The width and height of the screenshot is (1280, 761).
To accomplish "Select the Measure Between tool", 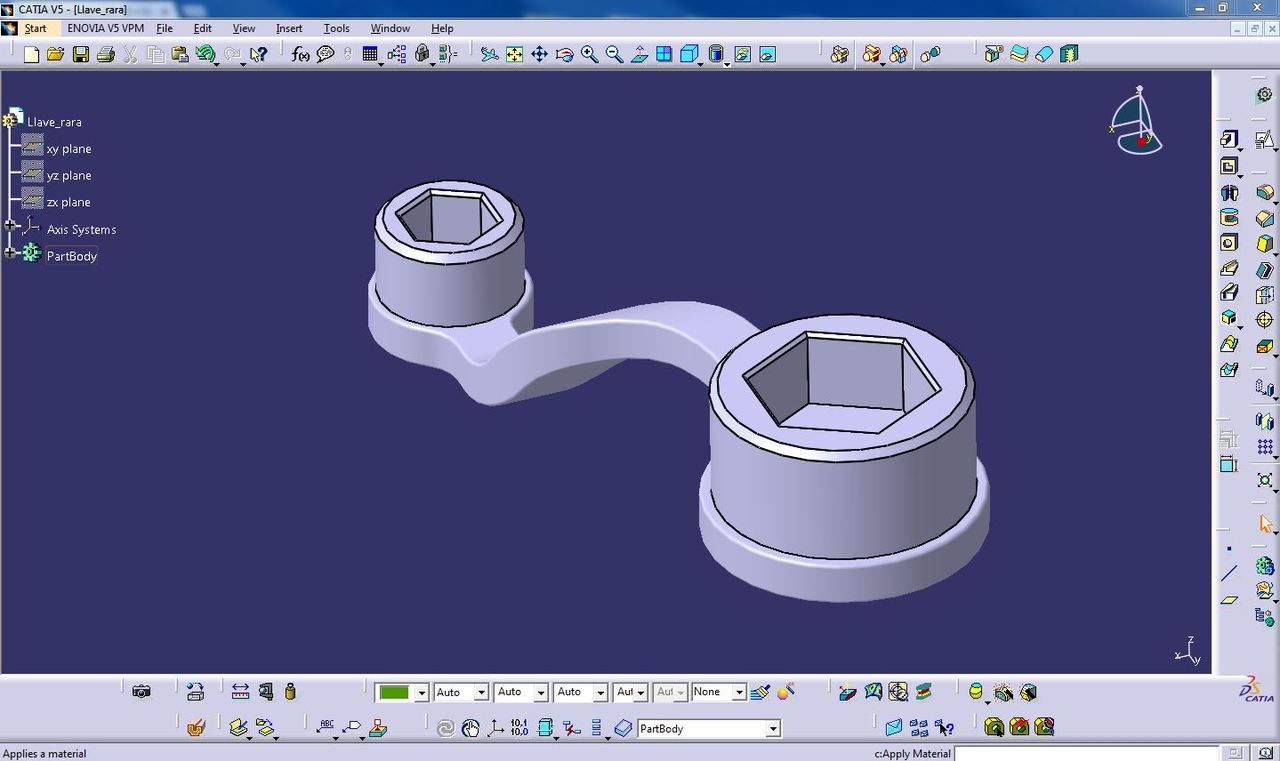I will tap(240, 691).
